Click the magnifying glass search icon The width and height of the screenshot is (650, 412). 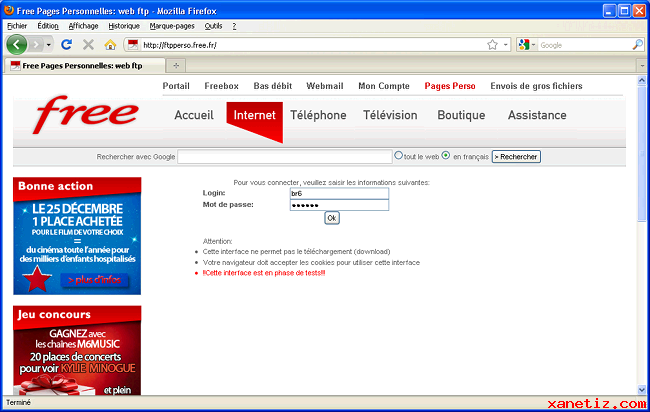point(638,44)
